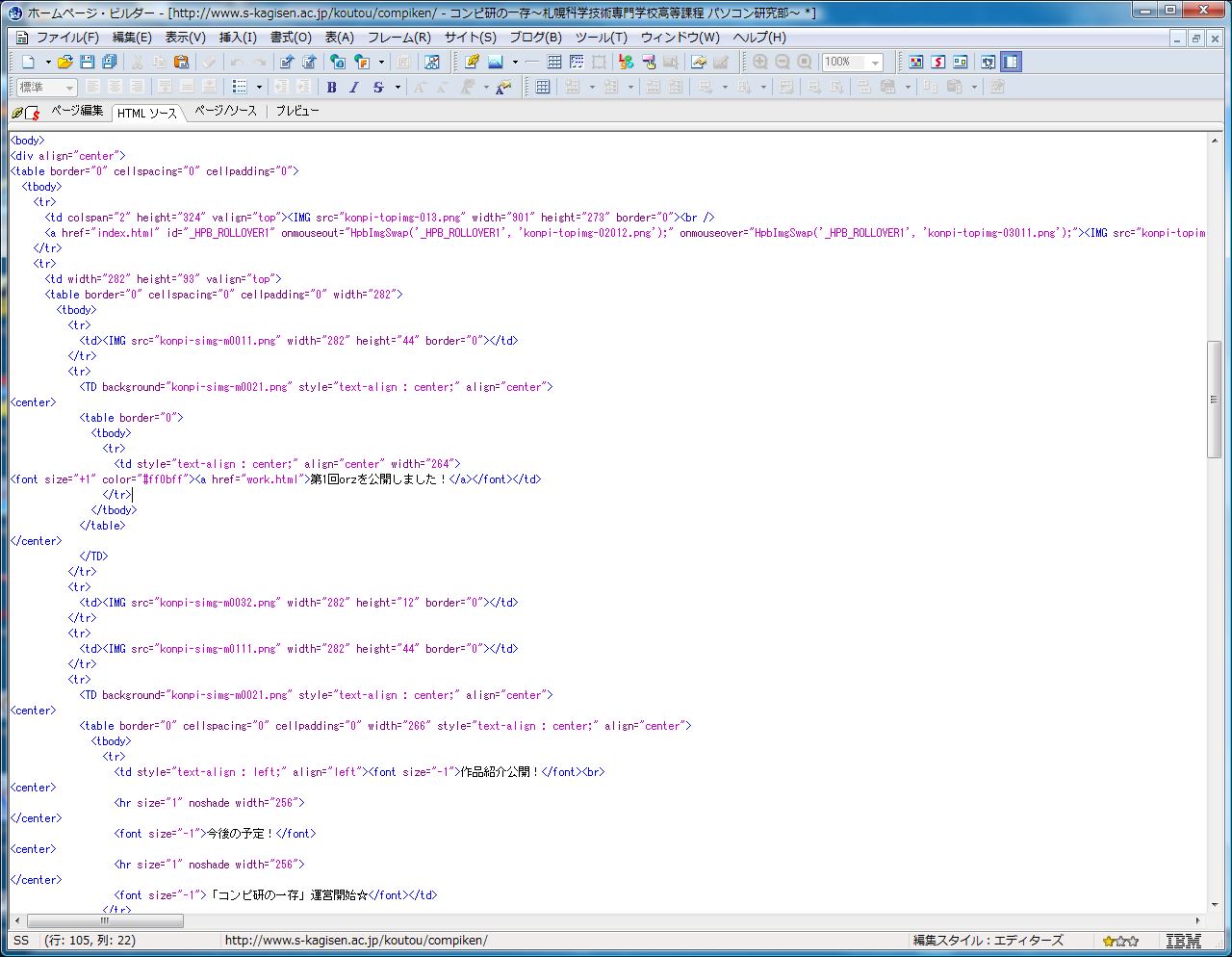Expand the New page dropdown arrow

48,62
